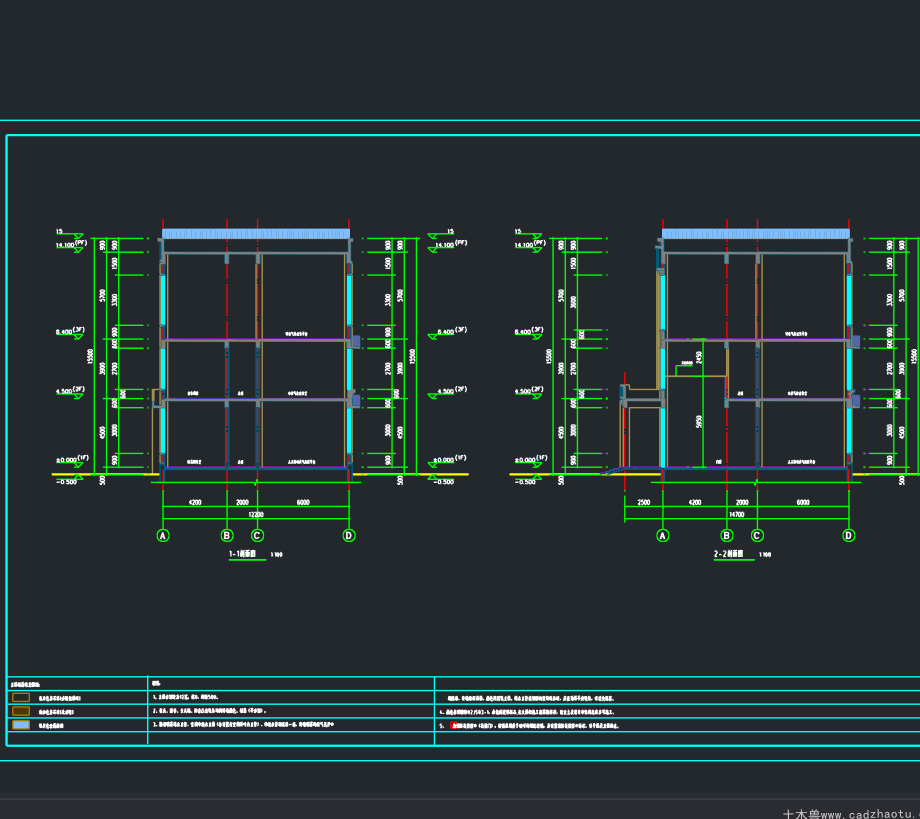Select the brown-filled legend swatch in row two
This screenshot has height=819, width=920.
coord(21,711)
